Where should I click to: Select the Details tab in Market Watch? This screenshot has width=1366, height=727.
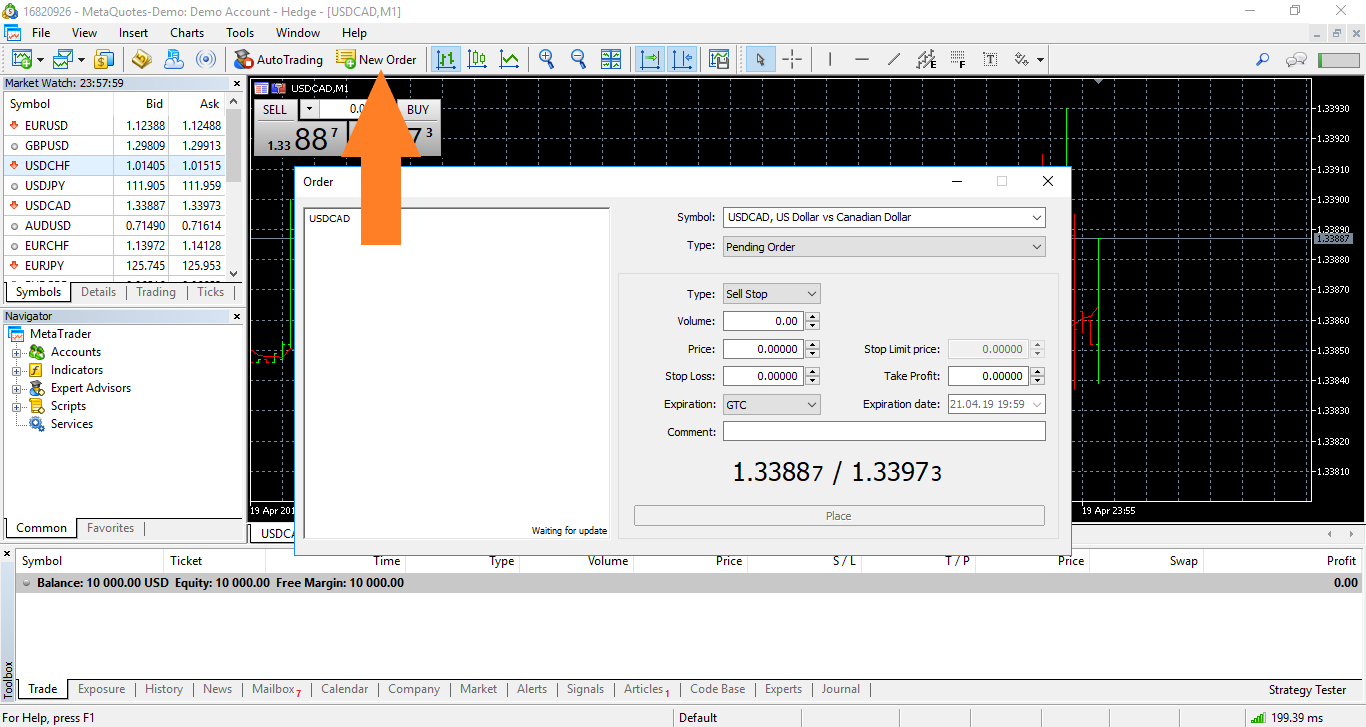tap(98, 292)
